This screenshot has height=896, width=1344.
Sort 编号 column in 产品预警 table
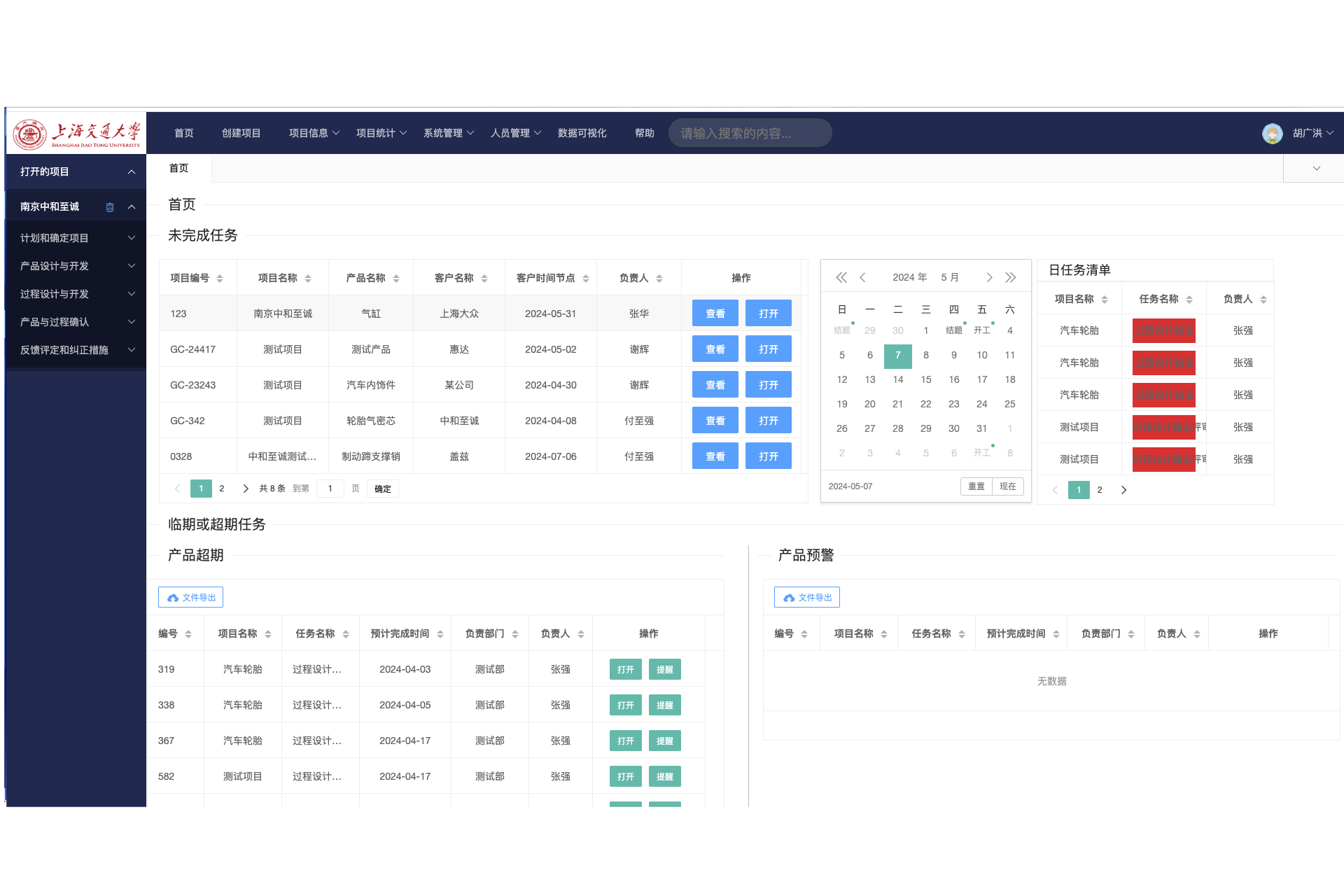click(804, 634)
